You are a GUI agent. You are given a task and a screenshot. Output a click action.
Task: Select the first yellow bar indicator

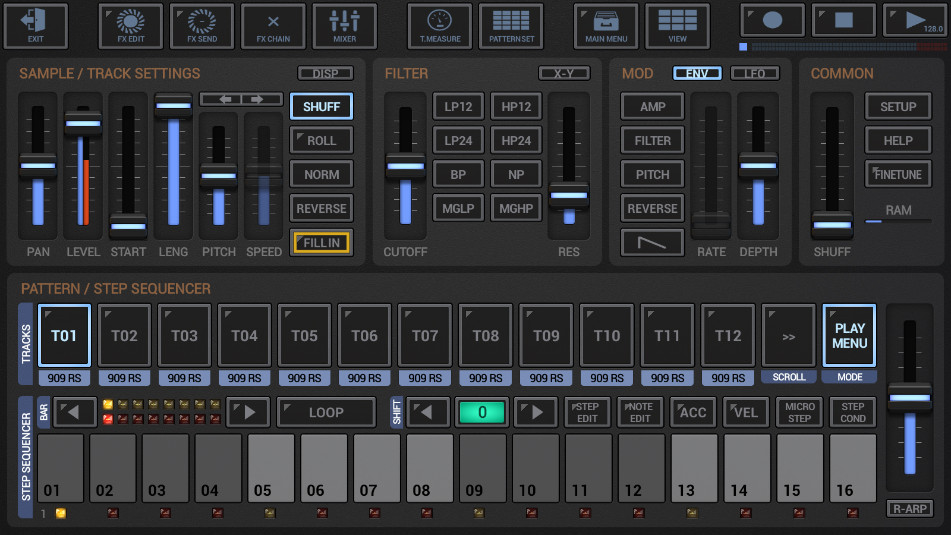pos(108,404)
